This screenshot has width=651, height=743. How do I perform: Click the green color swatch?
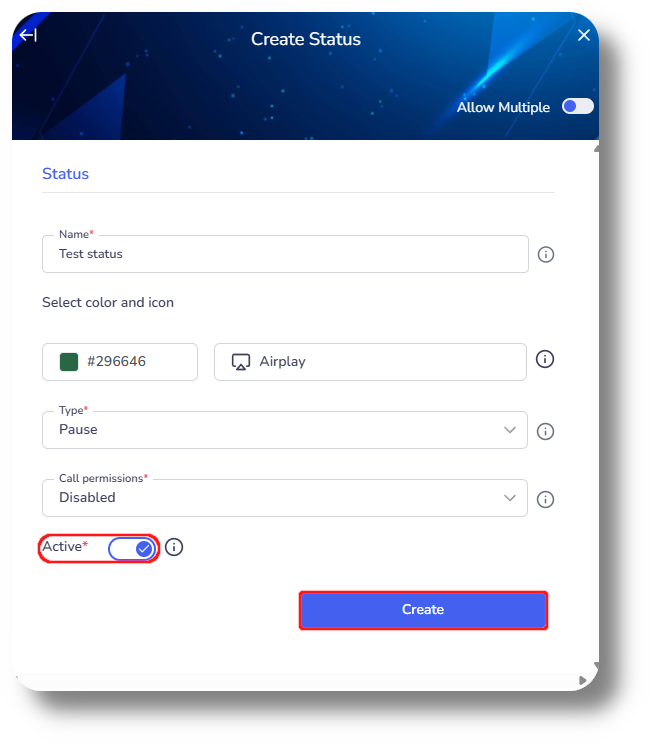tap(69, 362)
